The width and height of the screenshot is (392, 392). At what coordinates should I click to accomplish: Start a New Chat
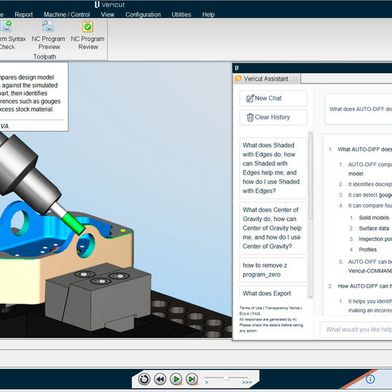point(273,98)
